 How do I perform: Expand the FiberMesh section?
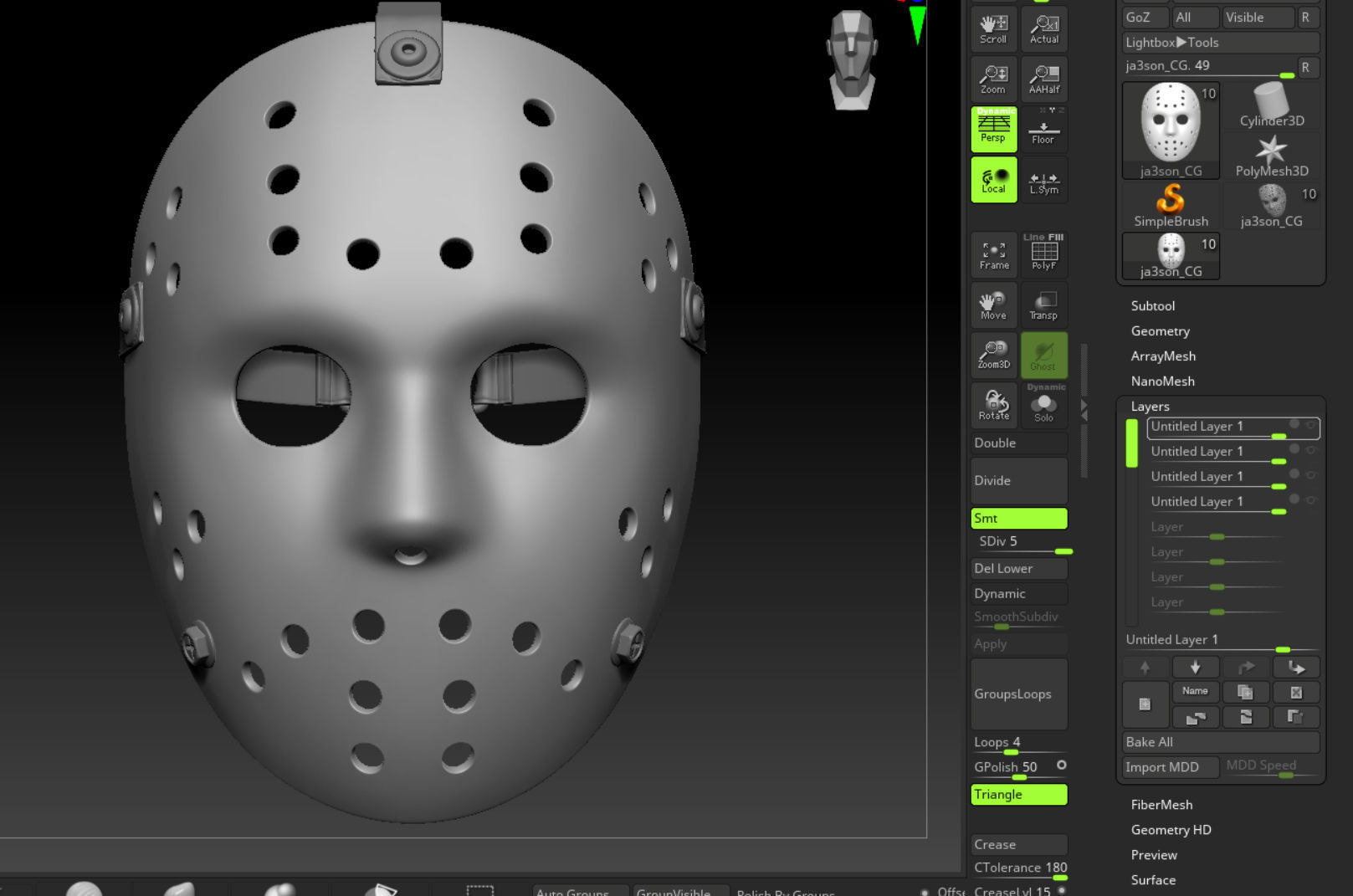pyautogui.click(x=1161, y=805)
